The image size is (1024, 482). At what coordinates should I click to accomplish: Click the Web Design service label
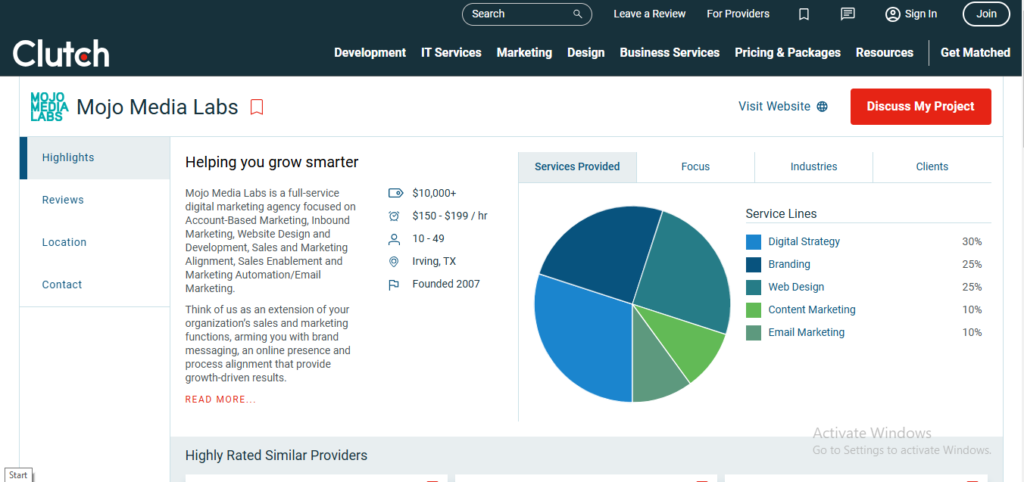tap(796, 287)
